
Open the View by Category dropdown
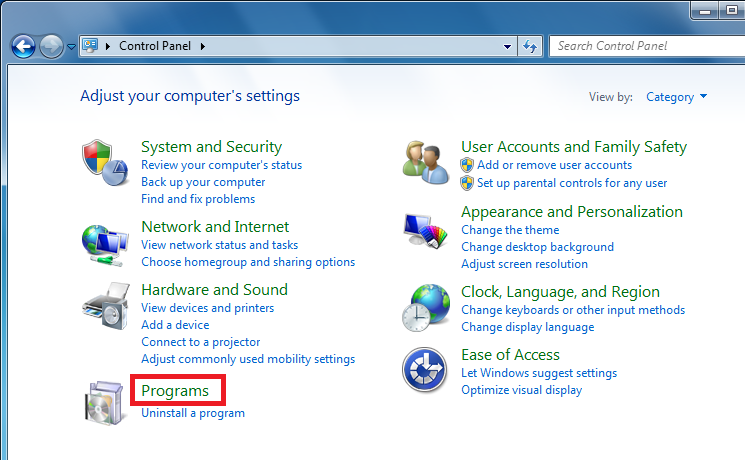pos(677,97)
